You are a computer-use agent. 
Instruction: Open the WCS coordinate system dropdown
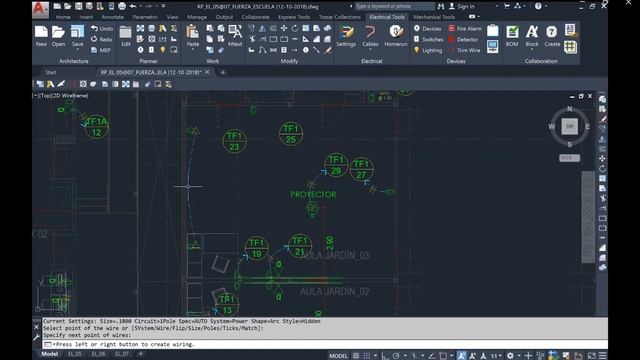pyautogui.click(x=569, y=158)
